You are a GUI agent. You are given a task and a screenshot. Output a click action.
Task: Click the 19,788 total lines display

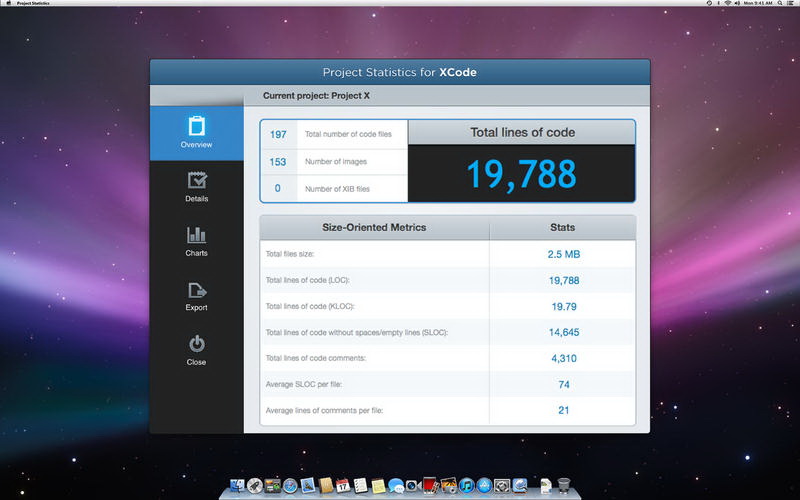tap(521, 174)
